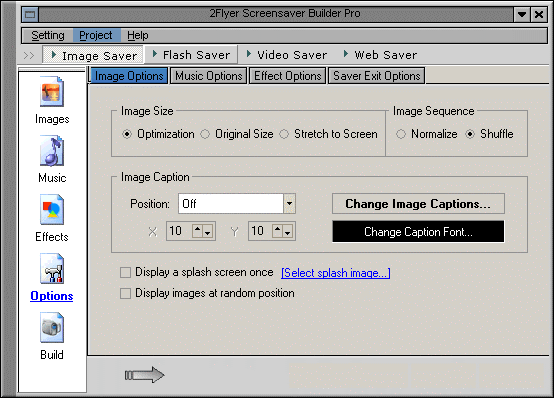The image size is (554, 398).
Task: Enable Display images at random position
Action: pos(125,293)
